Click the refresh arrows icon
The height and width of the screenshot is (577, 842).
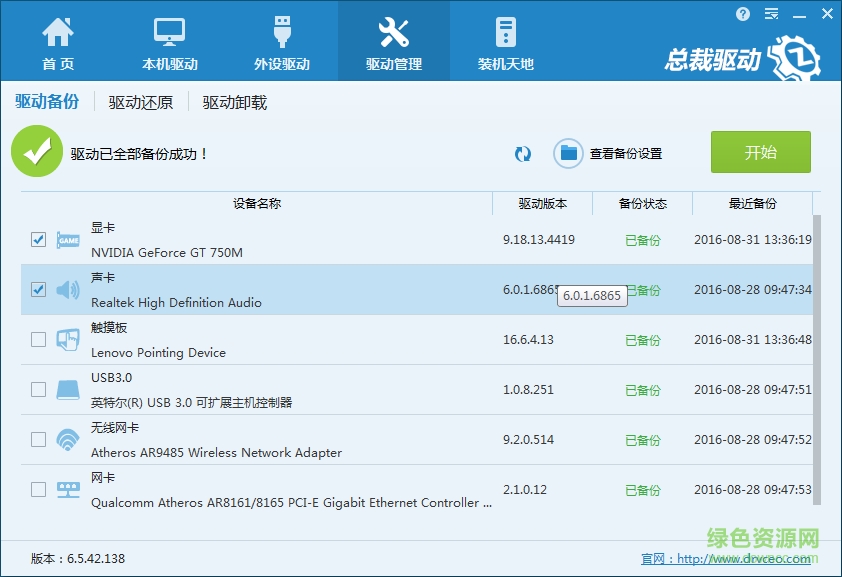(x=523, y=154)
